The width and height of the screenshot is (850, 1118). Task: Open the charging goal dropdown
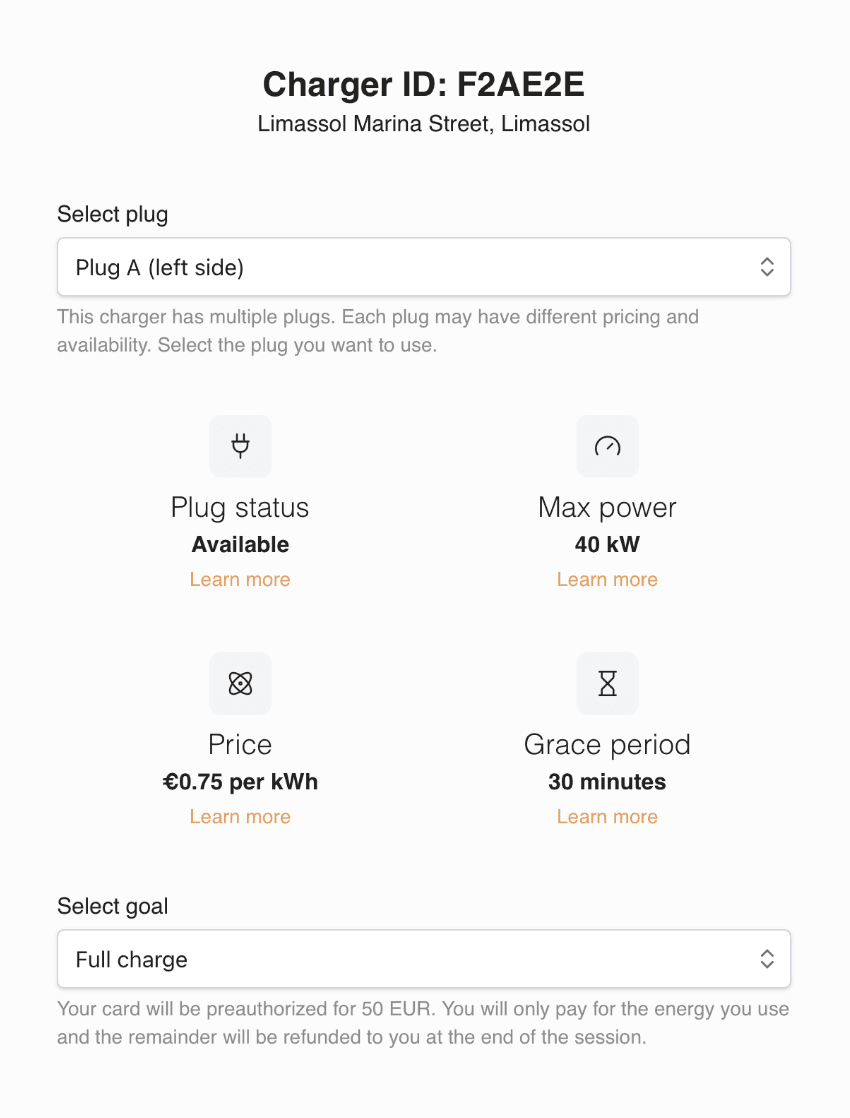click(424, 958)
